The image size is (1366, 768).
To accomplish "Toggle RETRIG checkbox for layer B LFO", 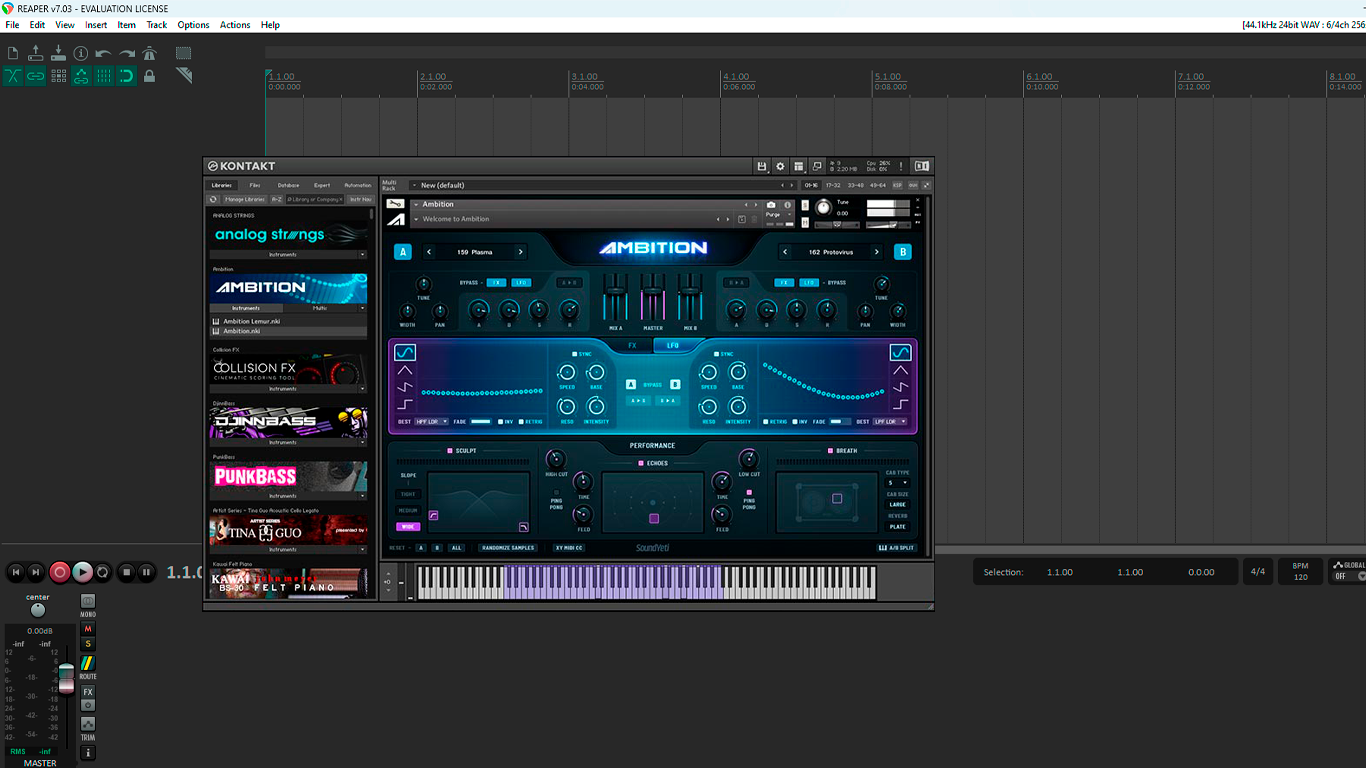I will (767, 422).
